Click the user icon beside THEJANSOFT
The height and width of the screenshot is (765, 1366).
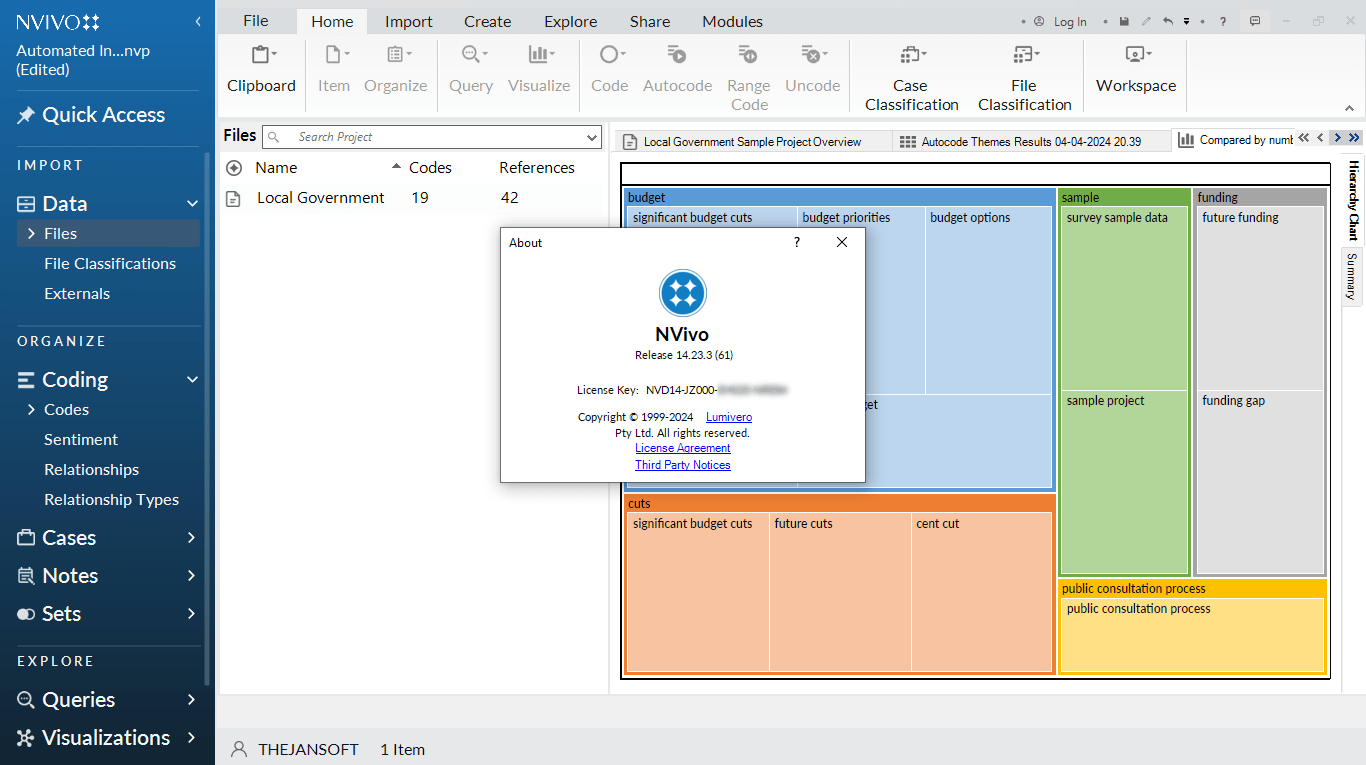(x=239, y=749)
